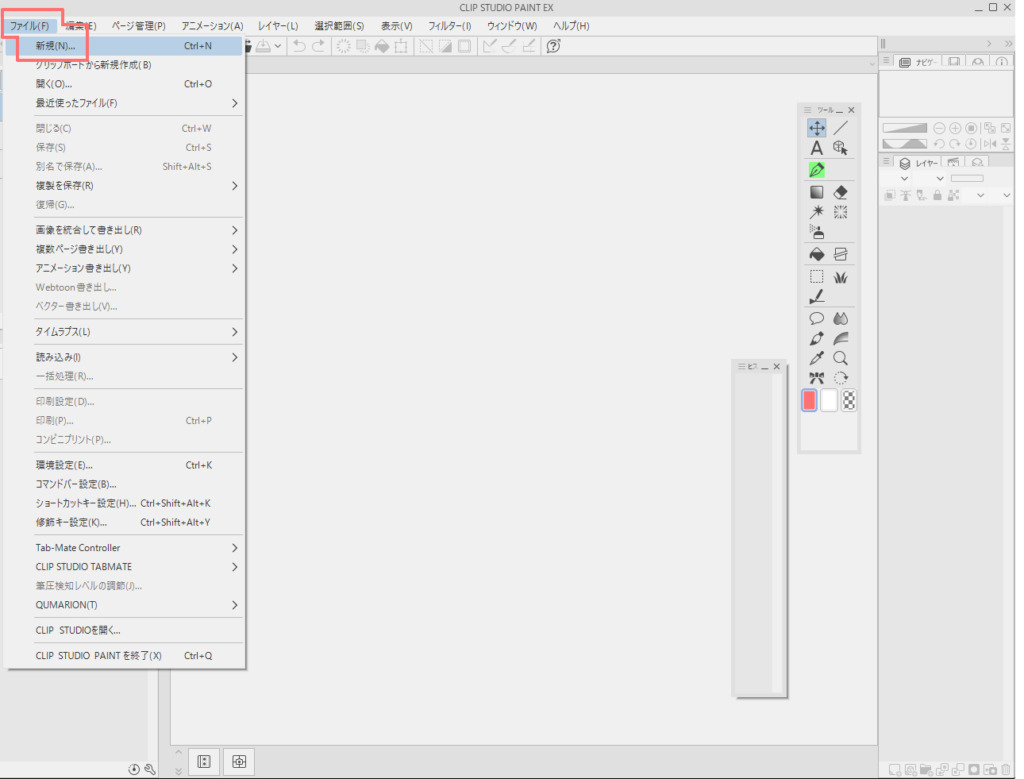Click the Undo arrow in command bar
This screenshot has width=1024, height=779.
click(299, 46)
